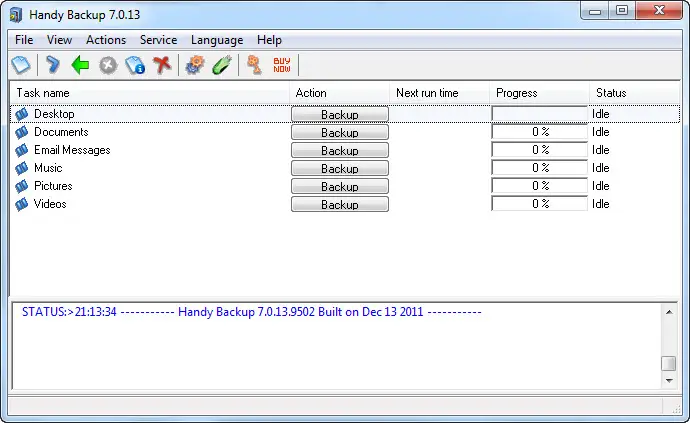Select the Email Messages task name

coord(72,150)
